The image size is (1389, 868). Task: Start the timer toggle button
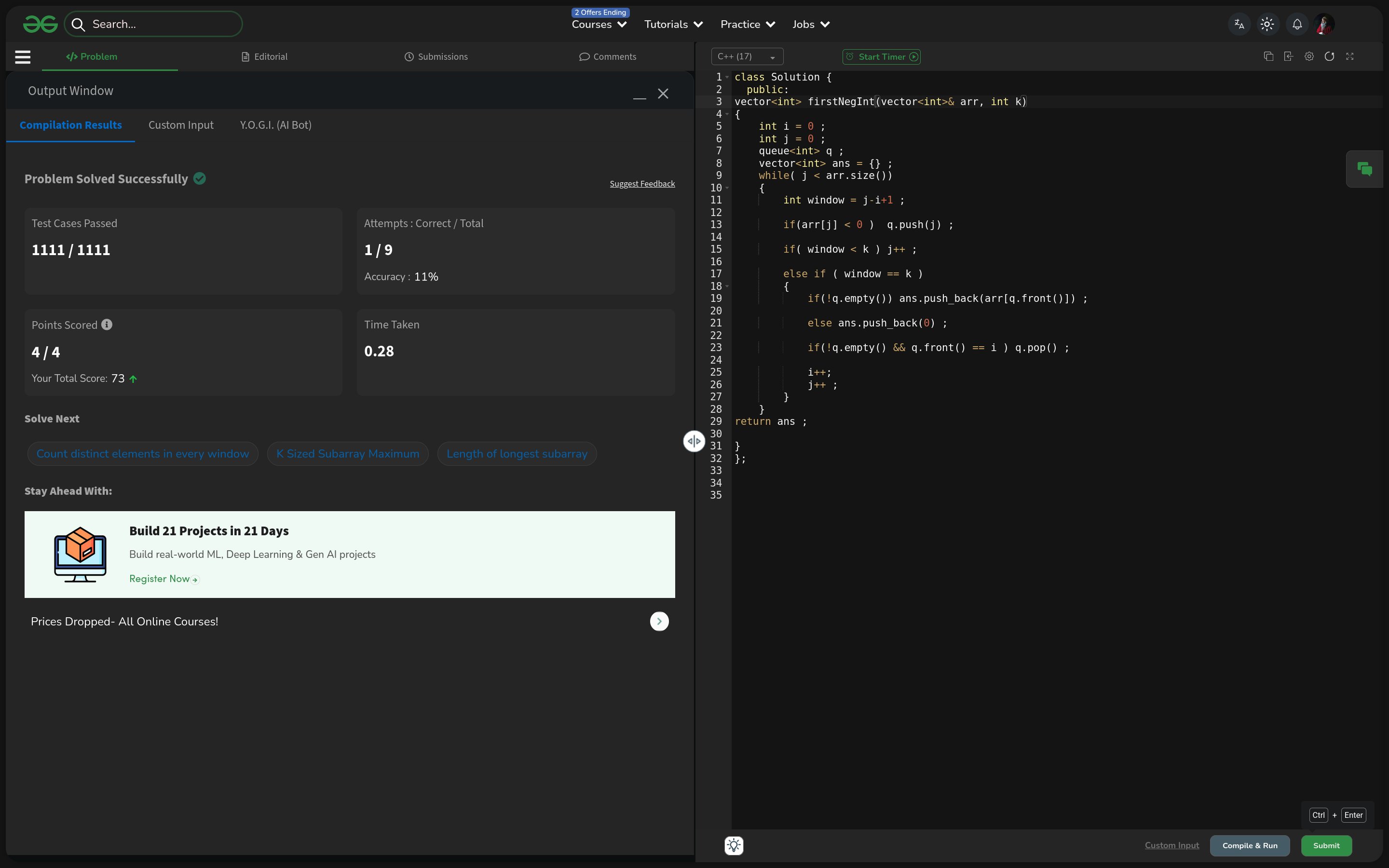click(x=882, y=56)
